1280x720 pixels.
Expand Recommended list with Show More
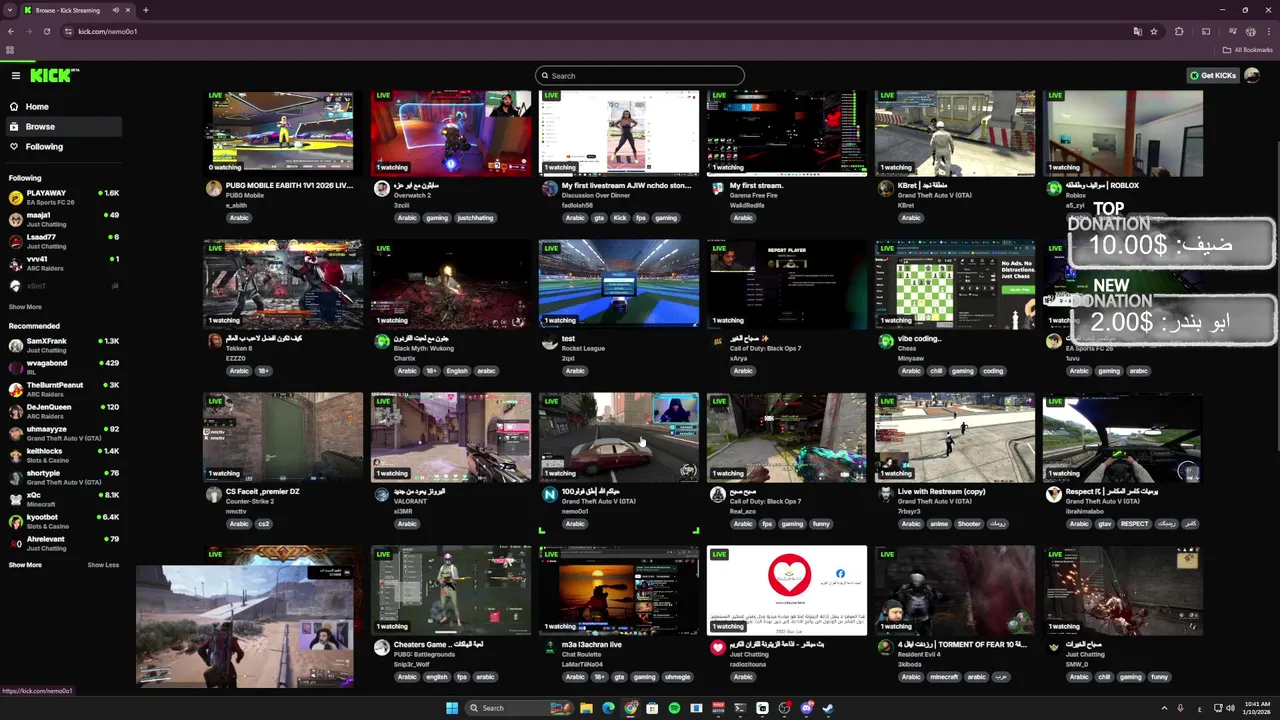click(x=25, y=565)
